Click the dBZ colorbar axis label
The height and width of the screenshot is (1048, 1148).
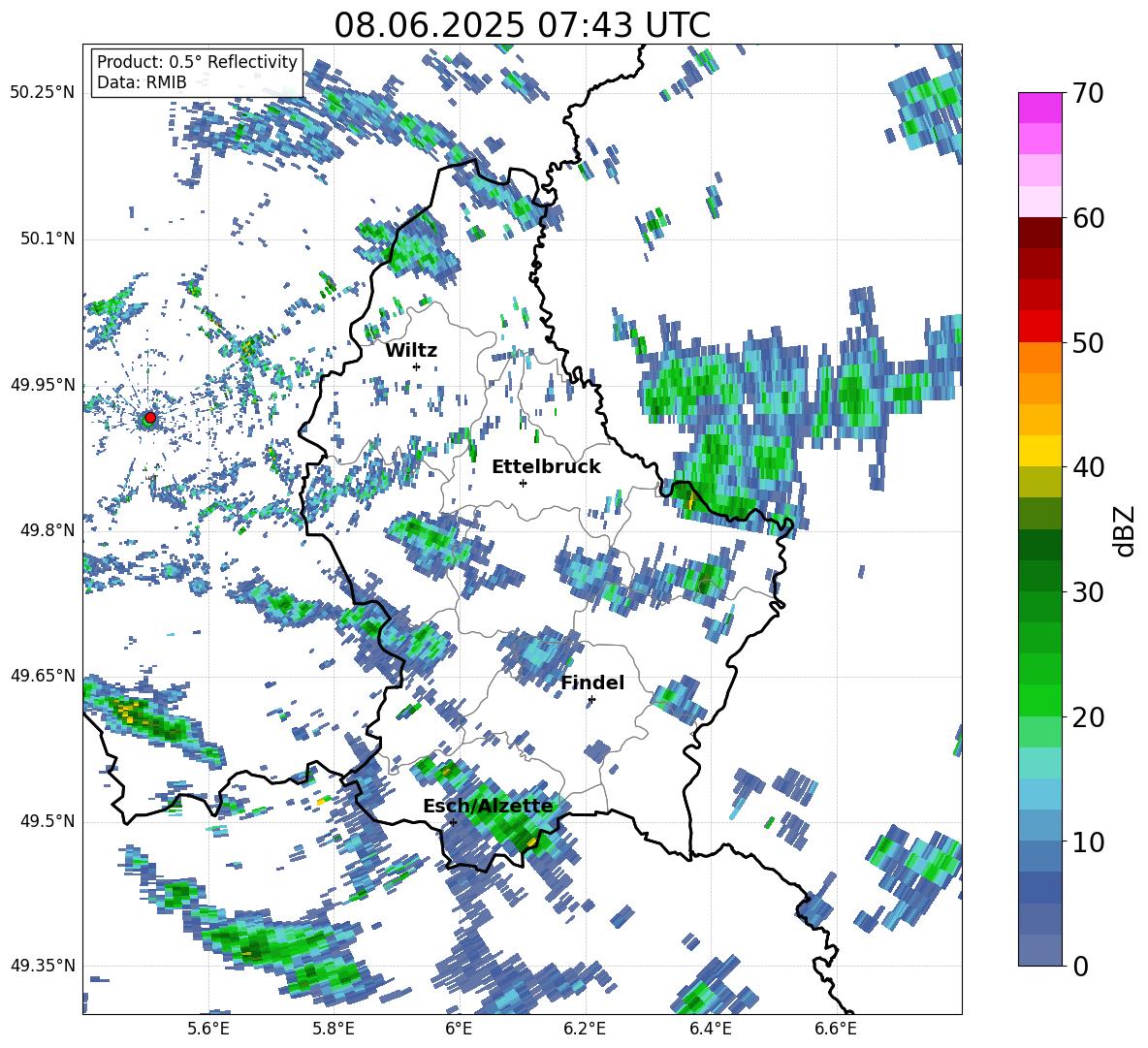(x=1126, y=530)
